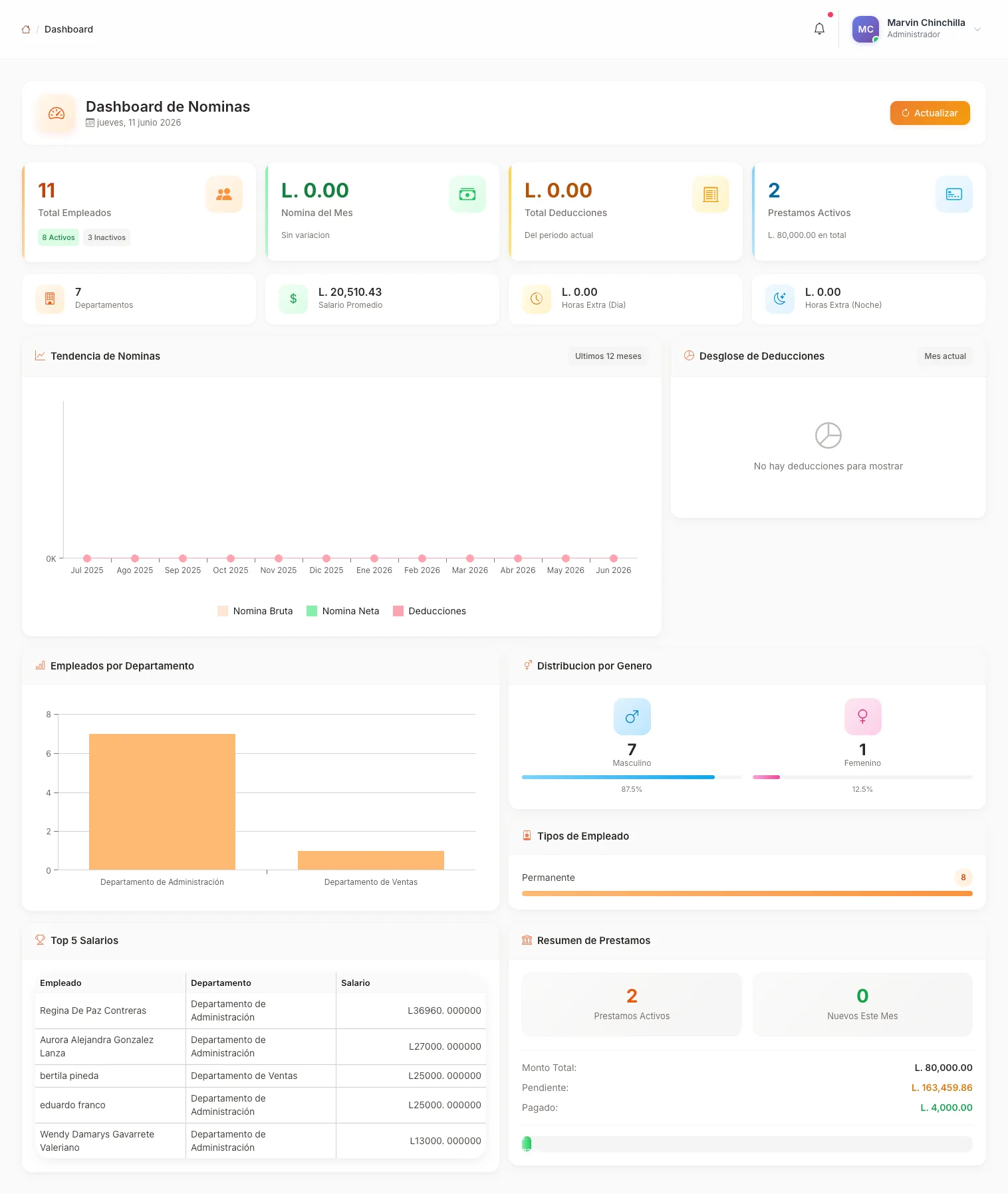Click the Tendencia de Nominas chart icon
1008x1194 pixels.
[40, 356]
